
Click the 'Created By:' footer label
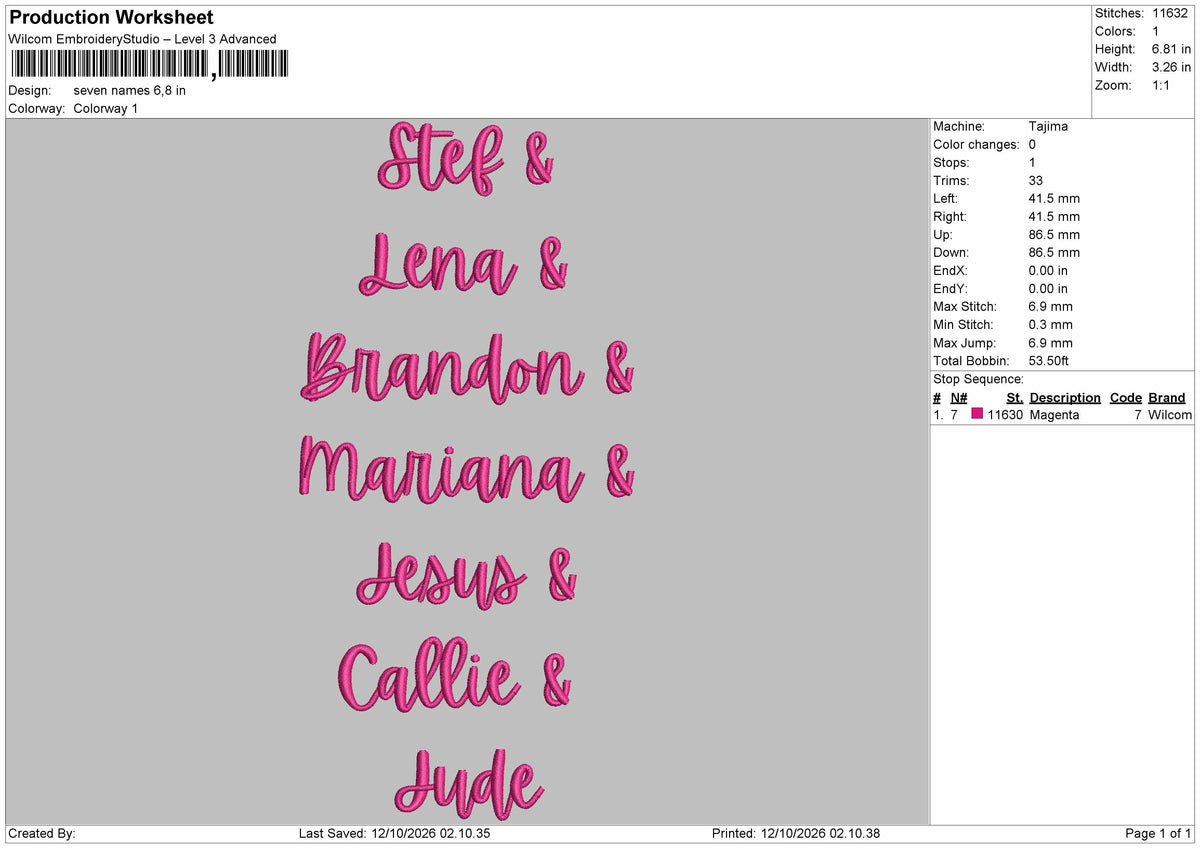click(42, 833)
